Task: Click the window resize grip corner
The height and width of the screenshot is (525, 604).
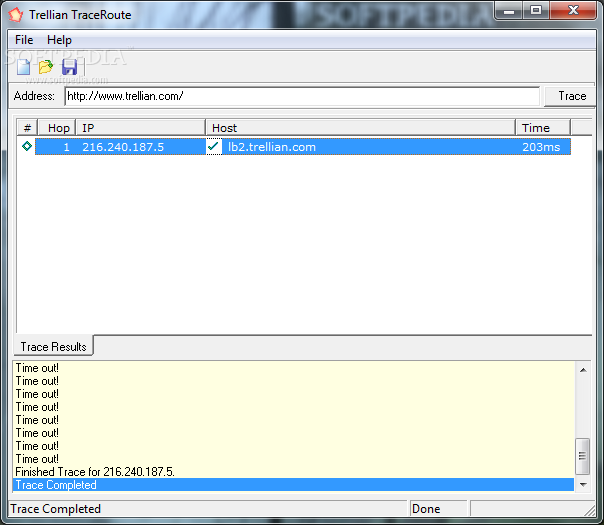Action: tap(590, 510)
